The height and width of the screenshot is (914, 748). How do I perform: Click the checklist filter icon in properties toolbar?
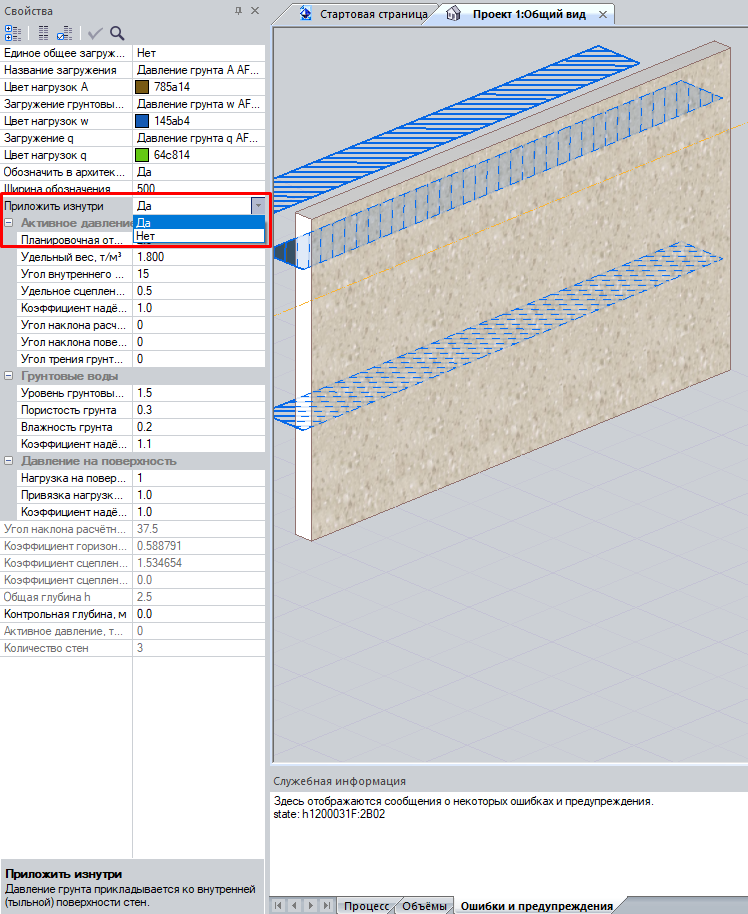64,32
